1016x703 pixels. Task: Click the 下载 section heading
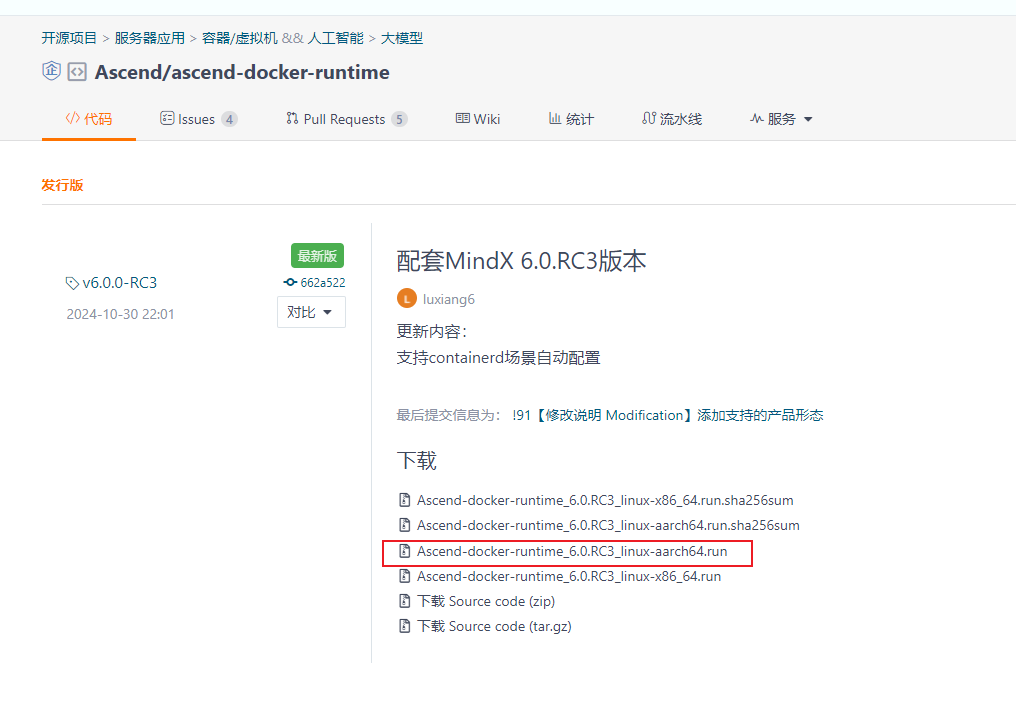pos(417,461)
